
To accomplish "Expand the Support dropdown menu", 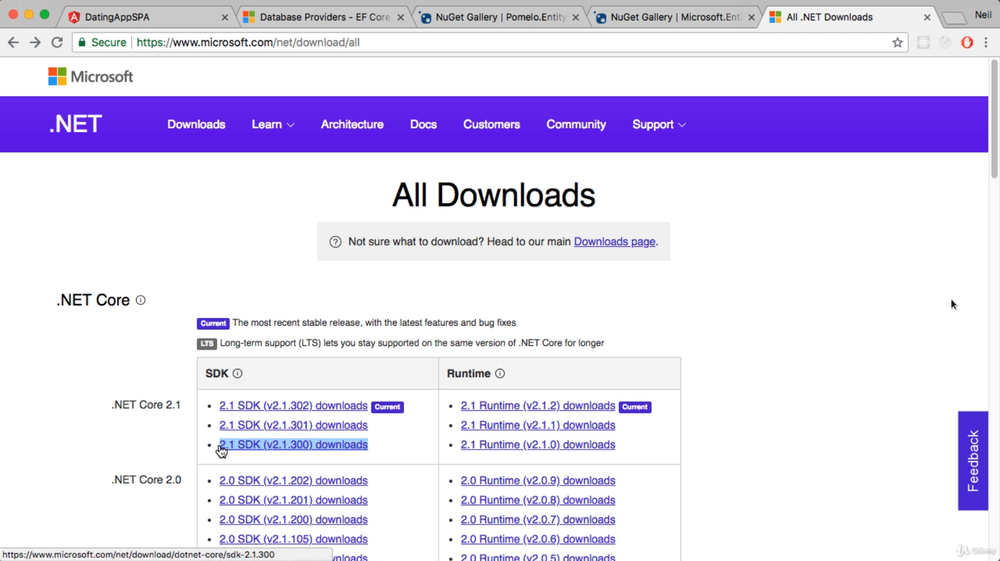I will pos(659,124).
